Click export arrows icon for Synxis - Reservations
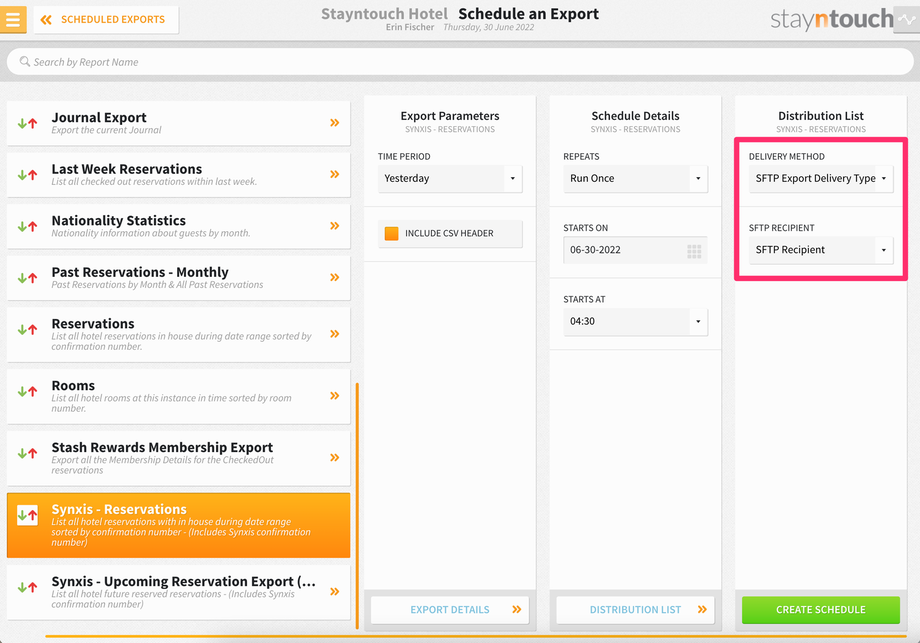920x643 pixels. click(x=28, y=515)
